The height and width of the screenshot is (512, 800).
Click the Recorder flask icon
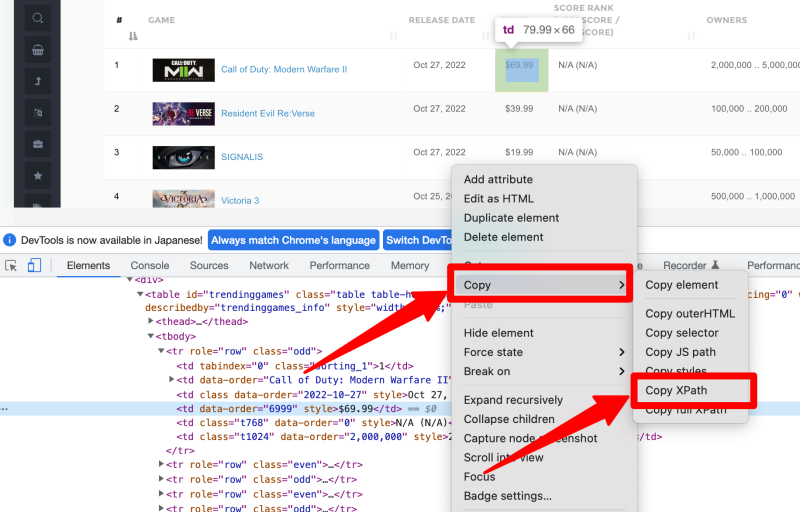(715, 265)
